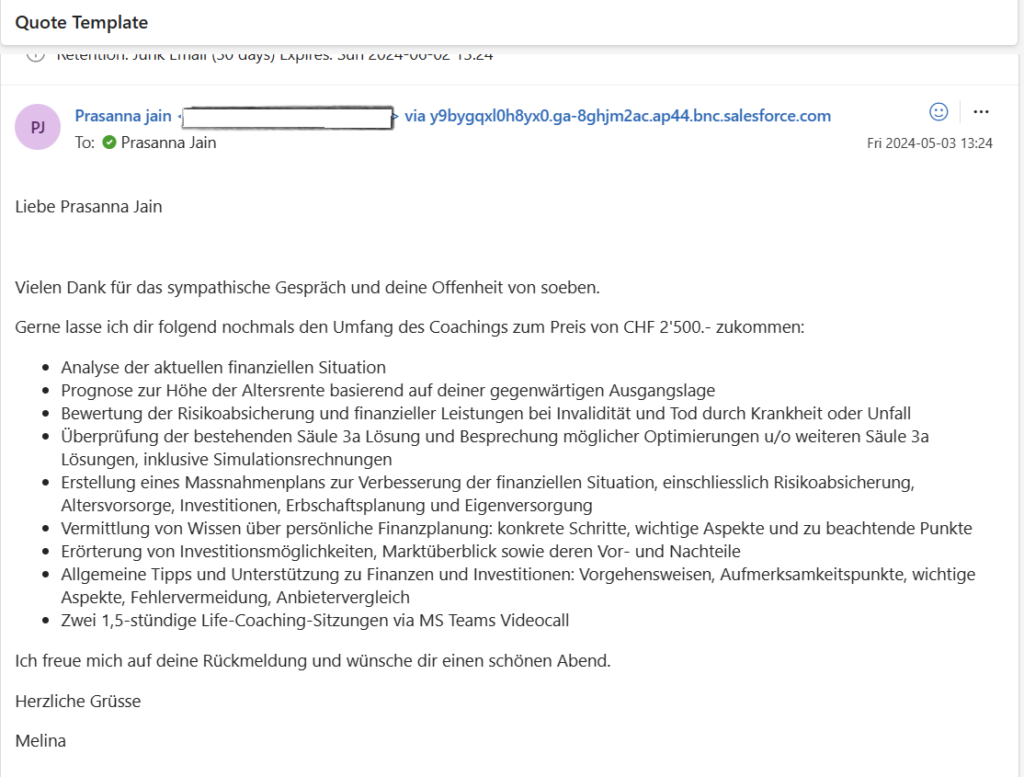Click the signature name Melina

[x=40, y=741]
